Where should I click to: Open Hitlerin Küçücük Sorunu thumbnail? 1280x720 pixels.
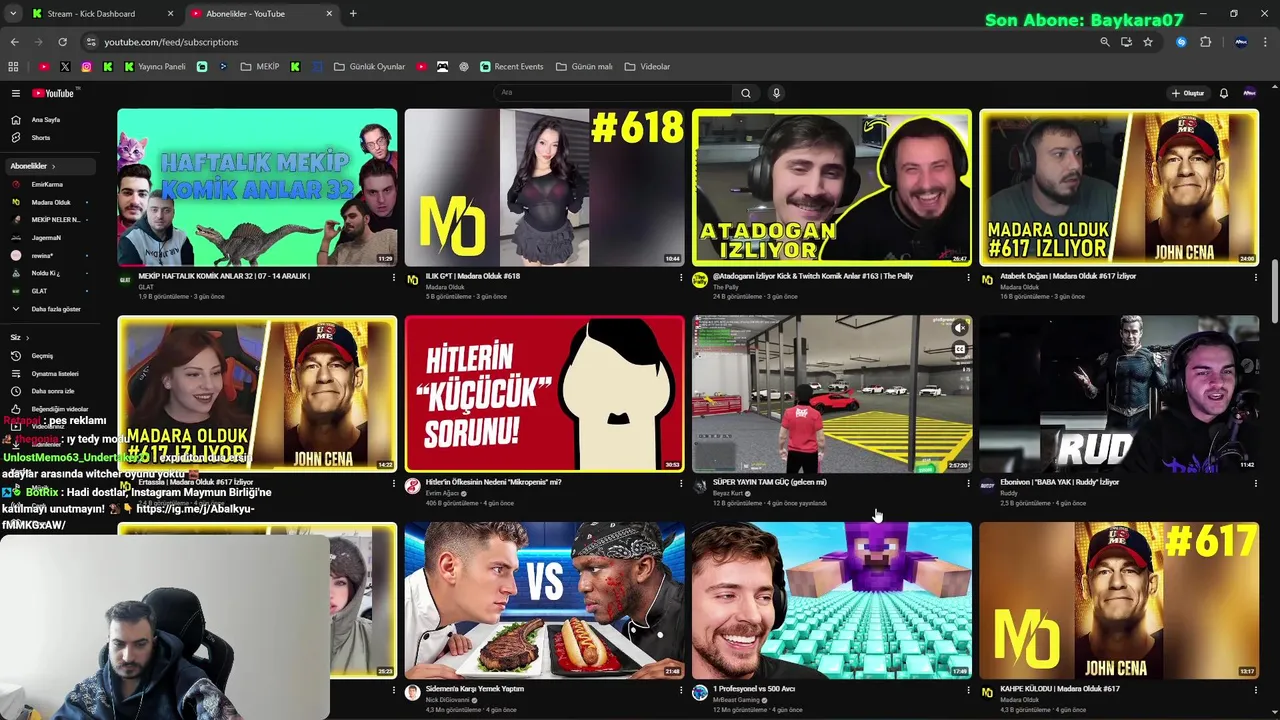tap(544, 394)
